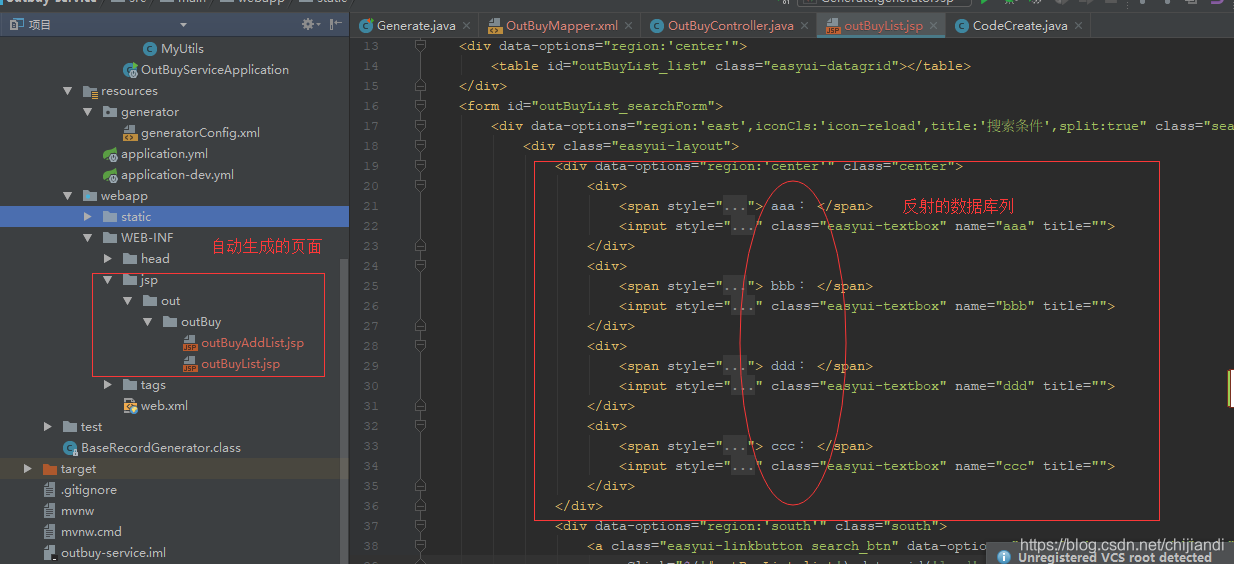Click the OutBuyServiceApplication Spring class icon
The image size is (1234, 564).
click(130, 70)
